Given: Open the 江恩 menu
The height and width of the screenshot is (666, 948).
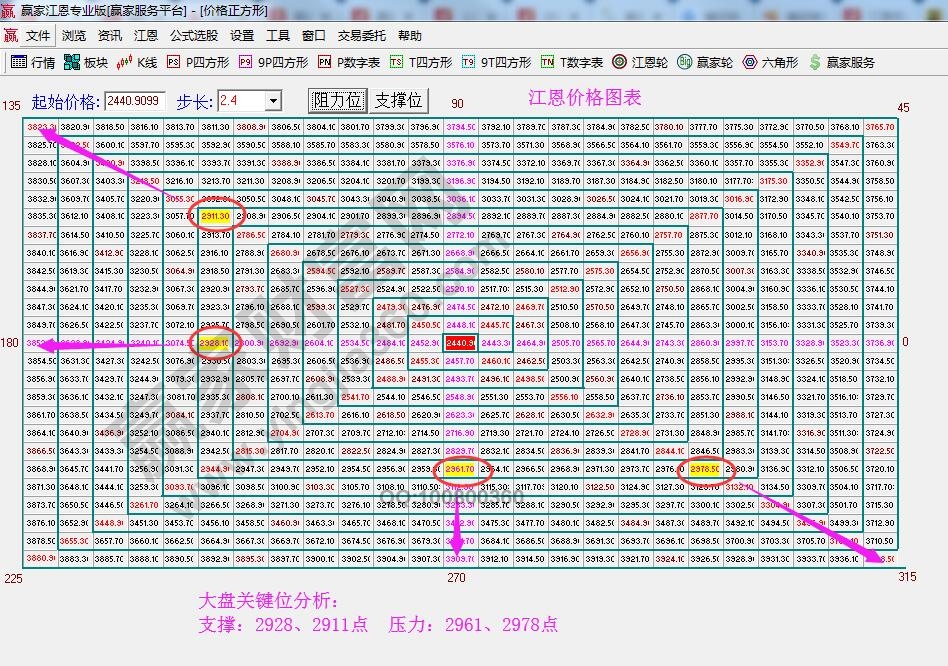Looking at the screenshot, I should pyautogui.click(x=145, y=35).
